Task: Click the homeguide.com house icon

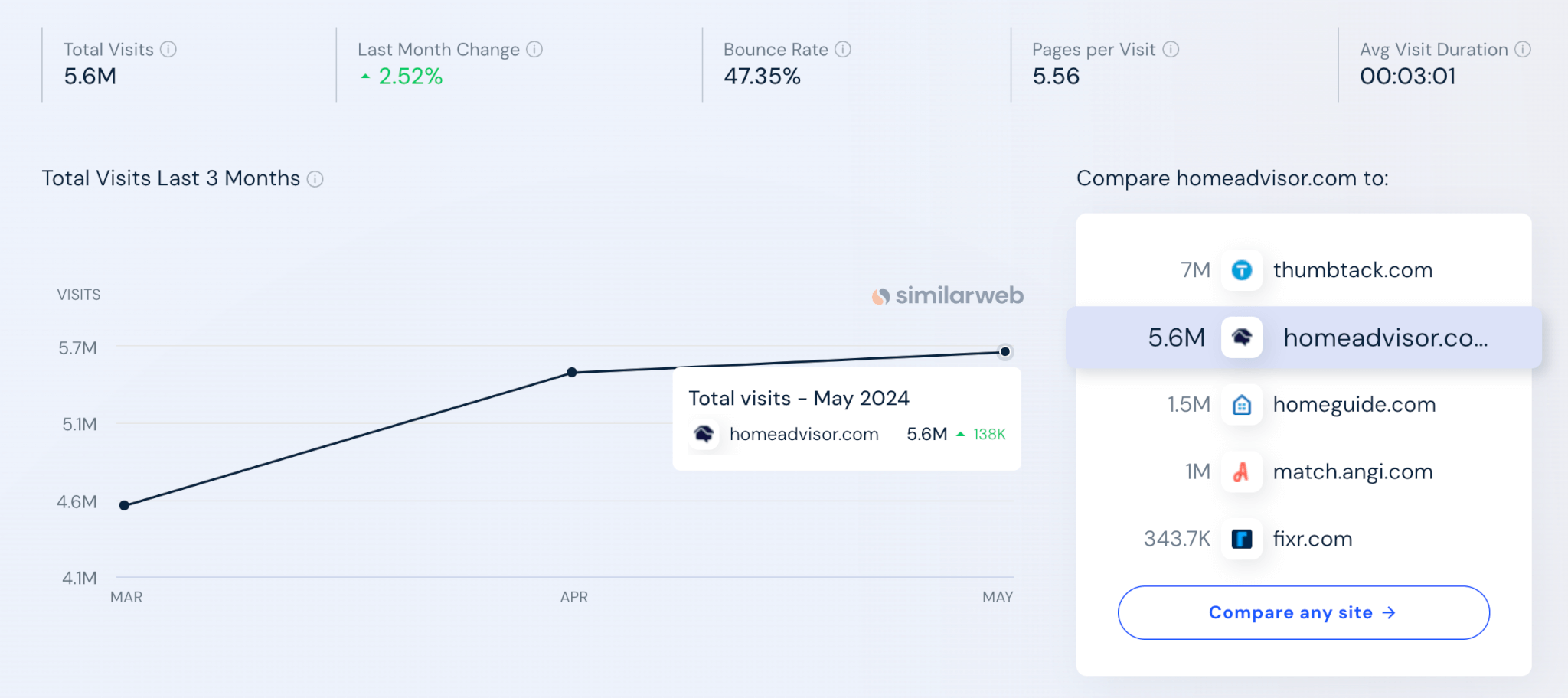Action: click(x=1241, y=405)
